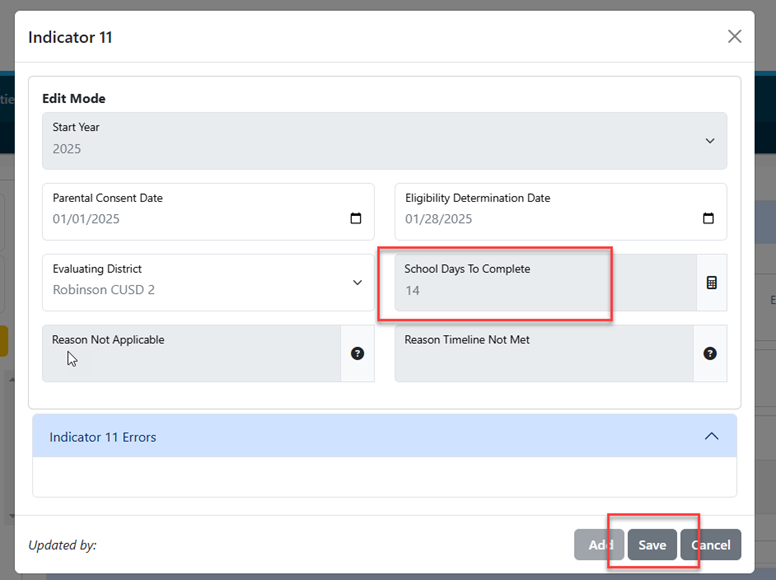Click the disabled Add button
Viewport: 776px width, 580px height.
click(599, 545)
